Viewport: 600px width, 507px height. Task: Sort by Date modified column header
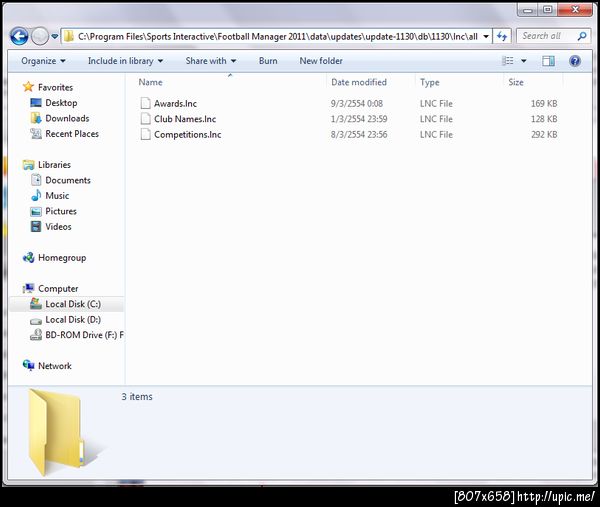(x=359, y=82)
